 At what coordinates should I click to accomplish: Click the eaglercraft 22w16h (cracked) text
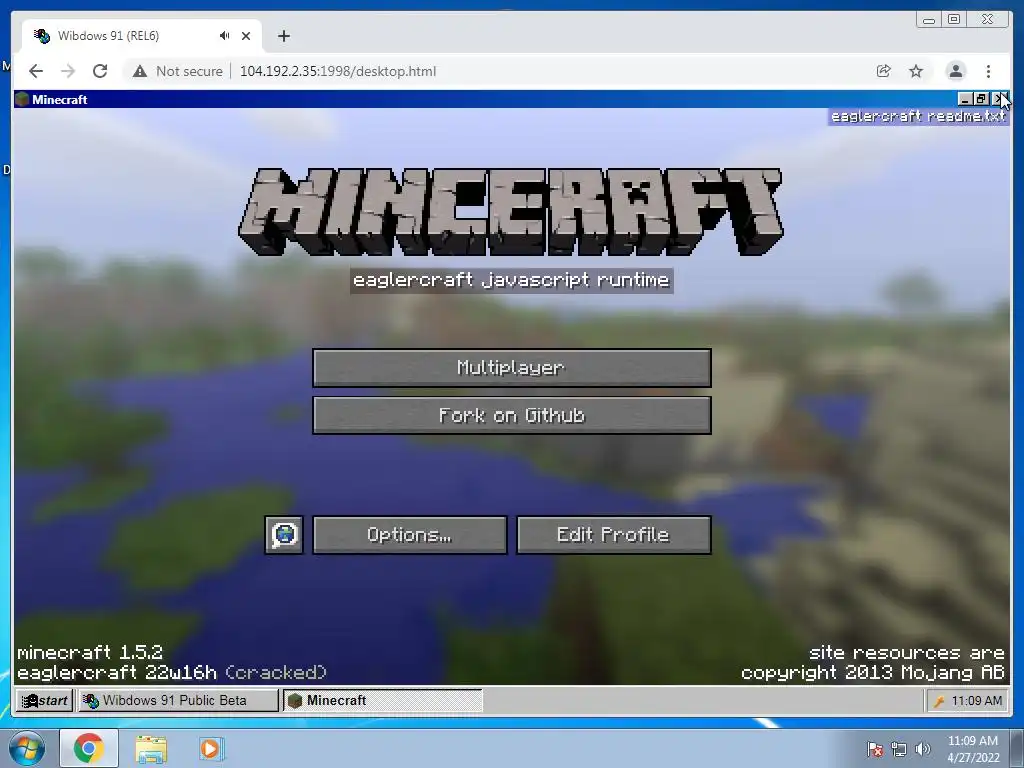coord(172,672)
